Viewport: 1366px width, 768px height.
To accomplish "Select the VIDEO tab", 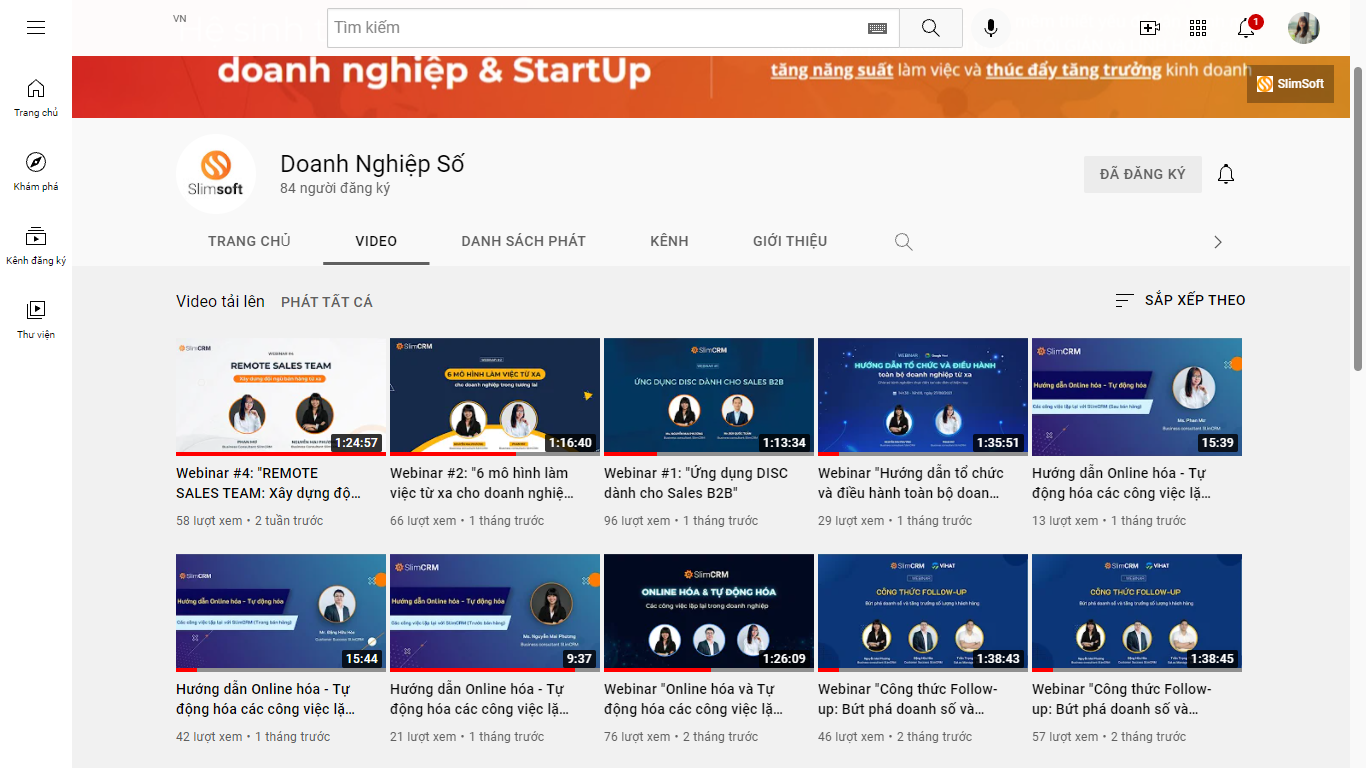I will pyautogui.click(x=376, y=241).
